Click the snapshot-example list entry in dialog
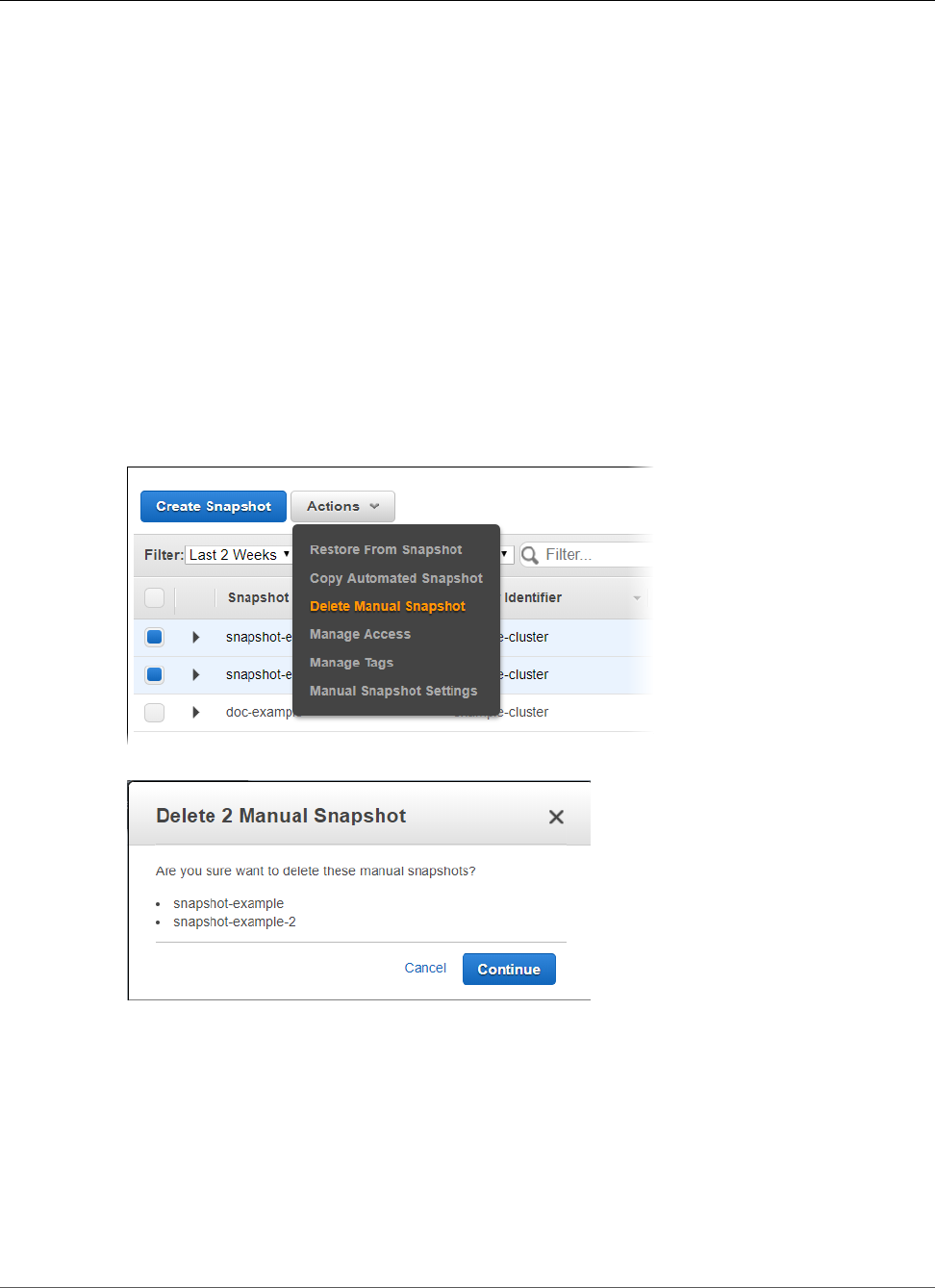This screenshot has width=935, height=1288. point(228,903)
